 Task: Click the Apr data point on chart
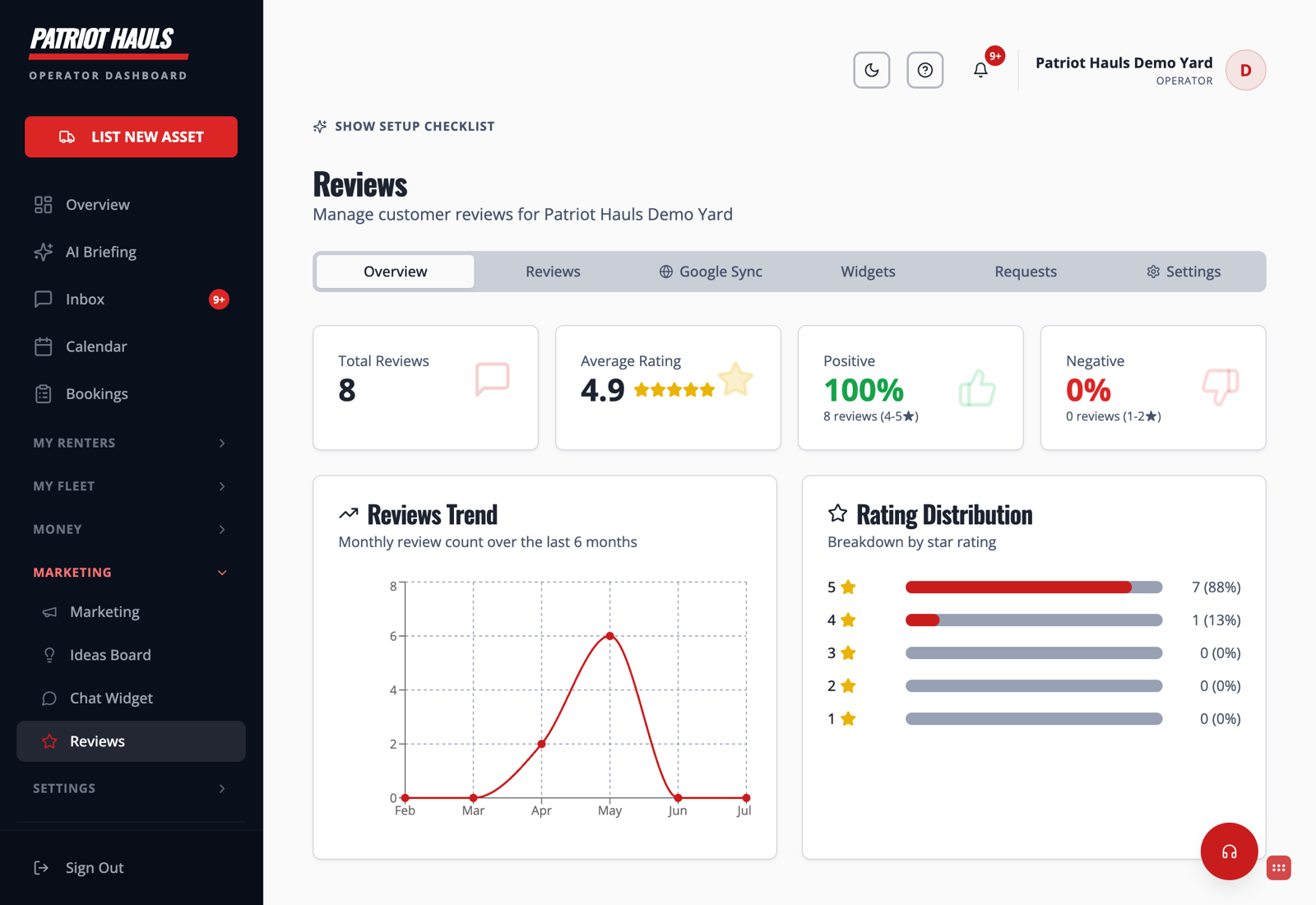[541, 744]
